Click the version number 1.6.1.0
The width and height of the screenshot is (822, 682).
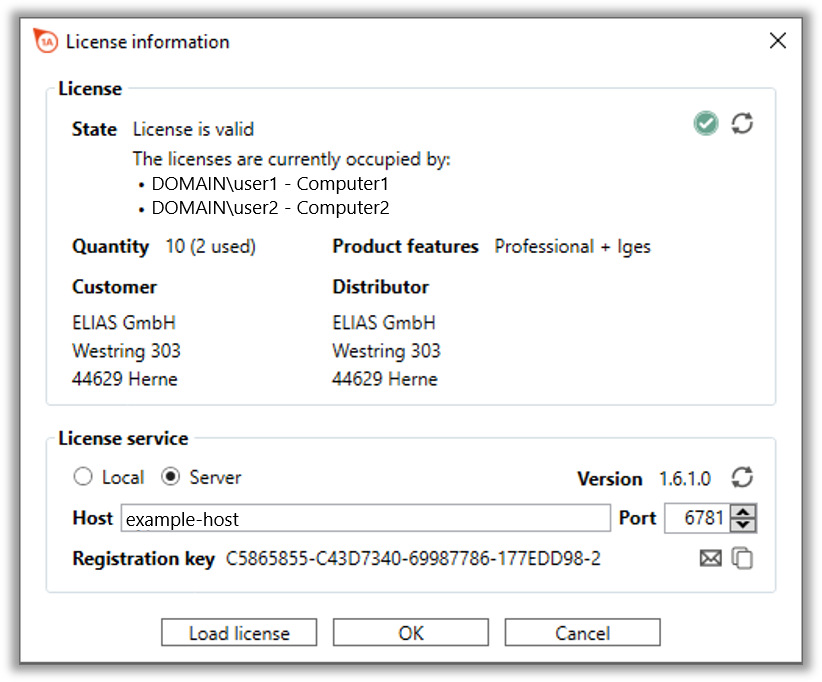click(685, 479)
